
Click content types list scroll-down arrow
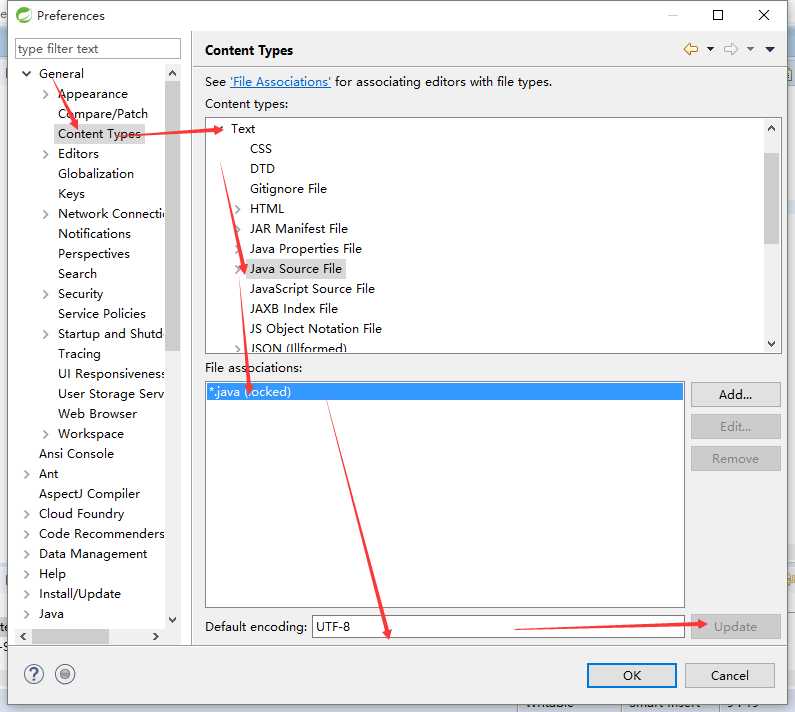pos(771,344)
